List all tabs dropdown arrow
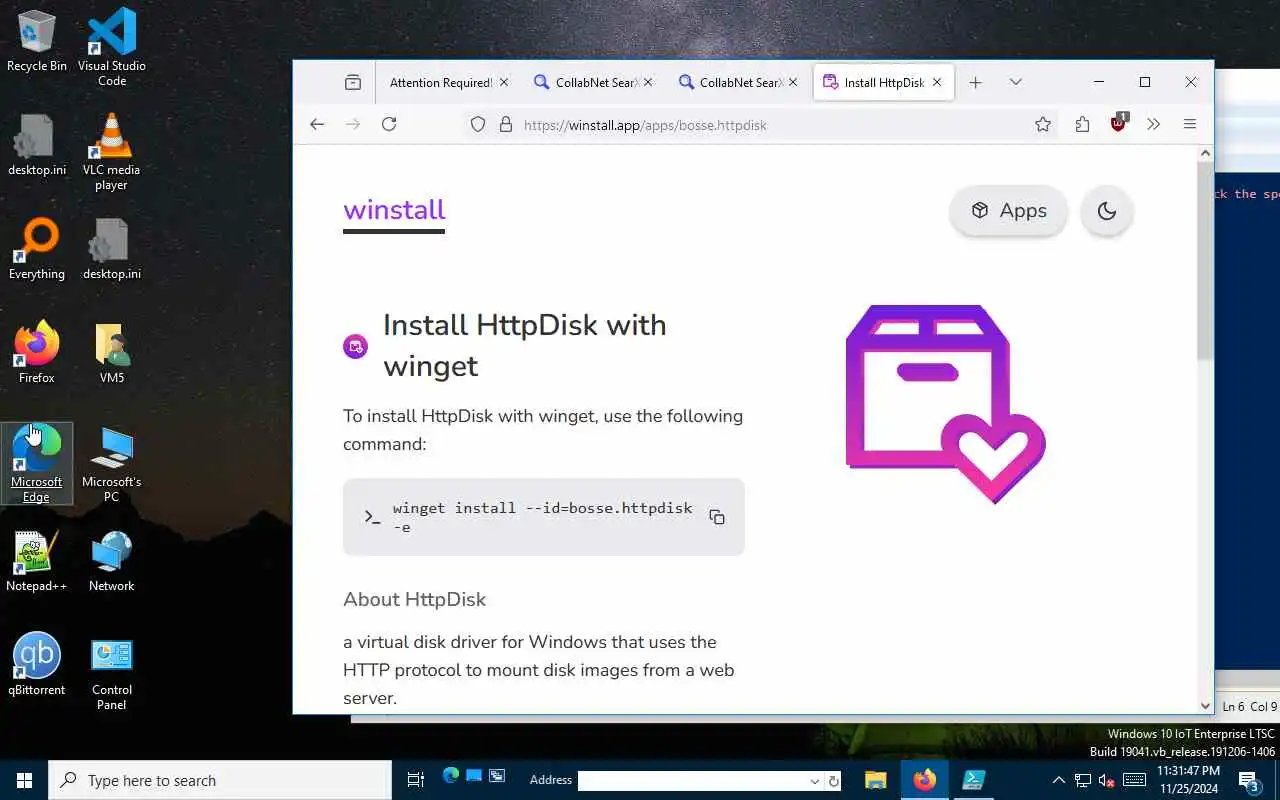The height and width of the screenshot is (800, 1280). tap(1015, 82)
